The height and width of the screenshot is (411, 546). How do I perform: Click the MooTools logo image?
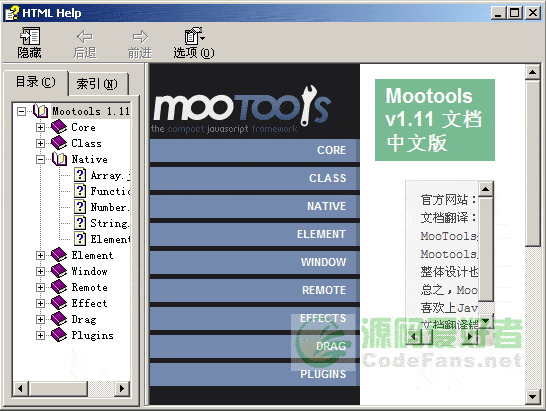pos(242,109)
